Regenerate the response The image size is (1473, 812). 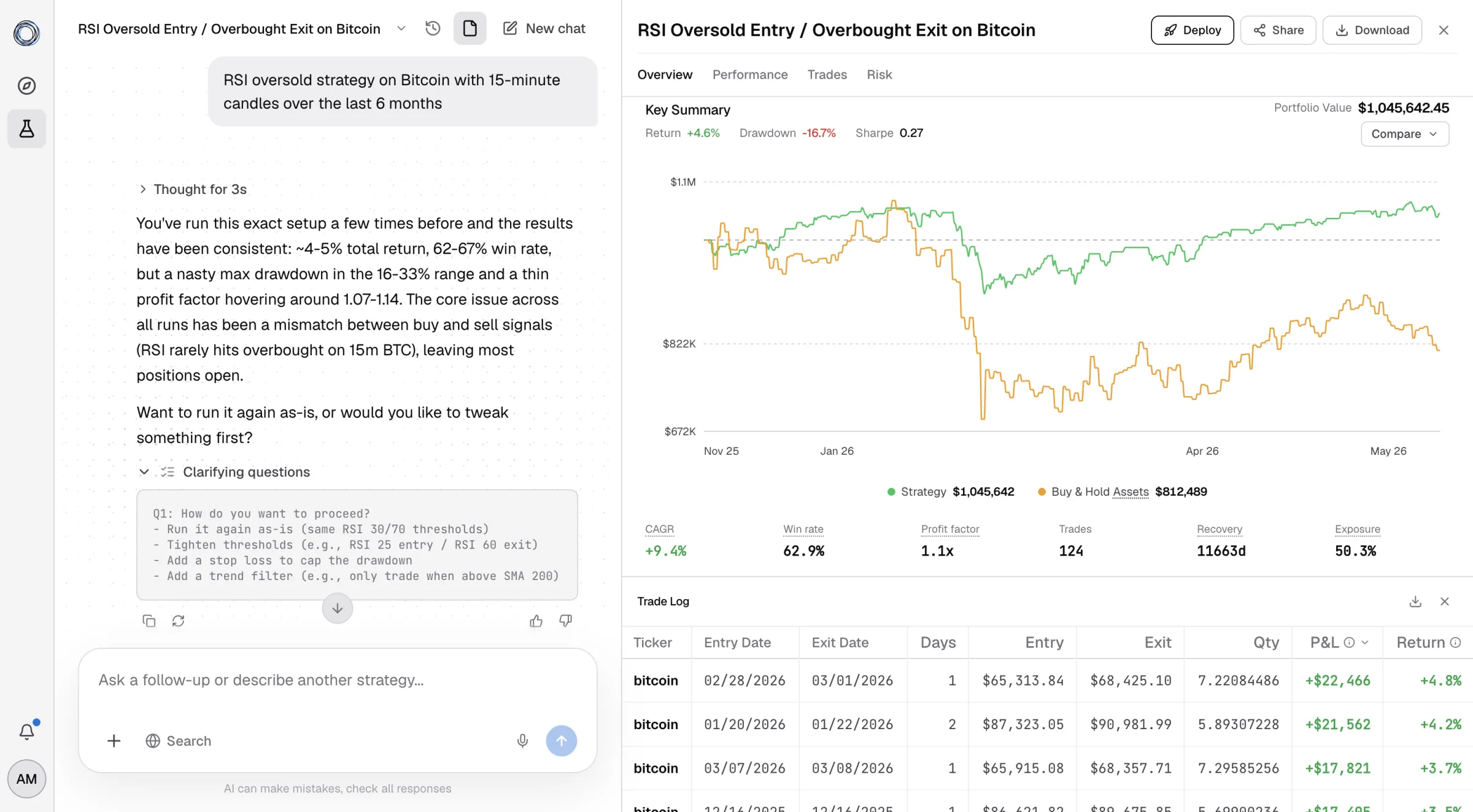(178, 621)
